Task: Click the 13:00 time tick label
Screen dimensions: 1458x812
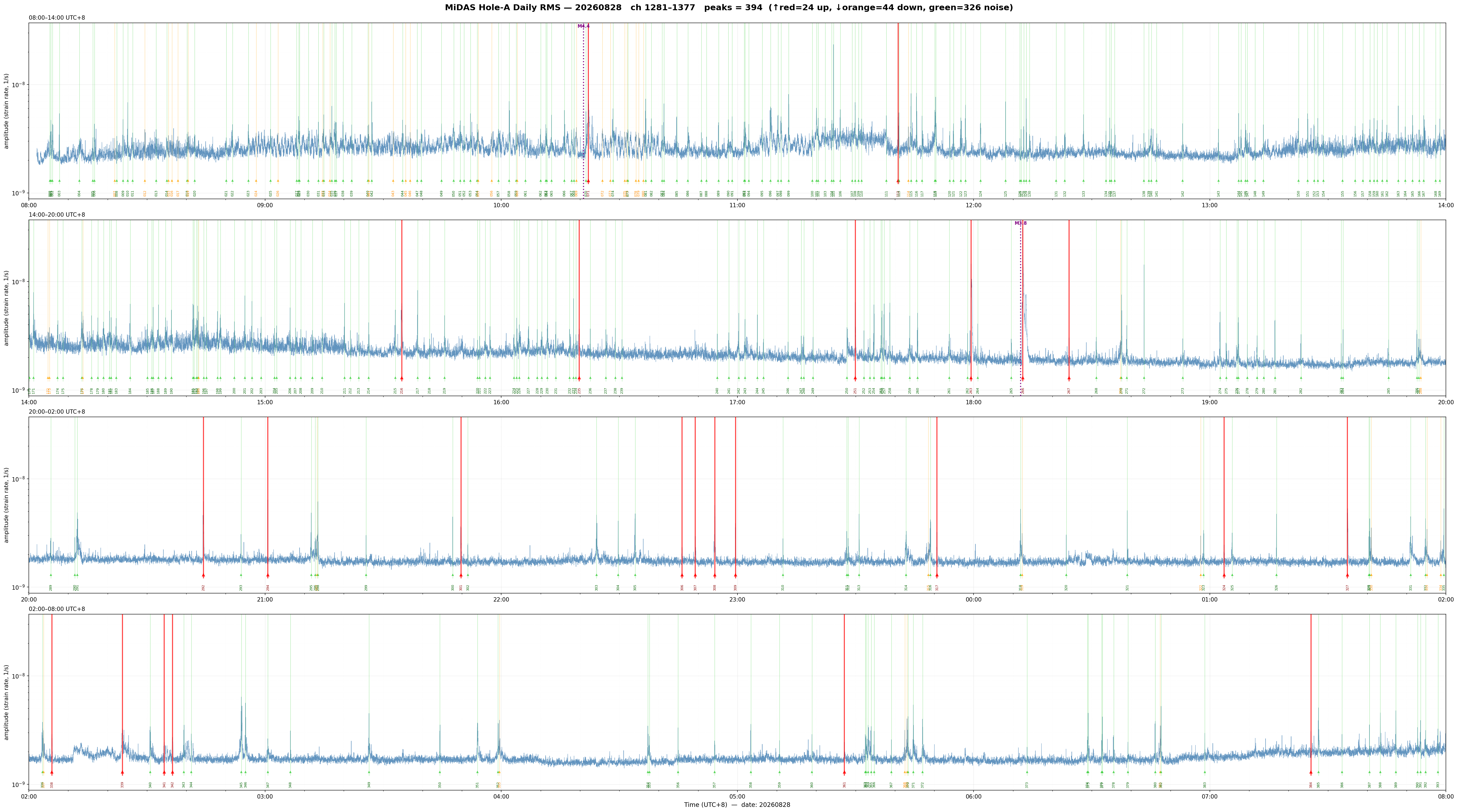Action: click(x=1210, y=205)
